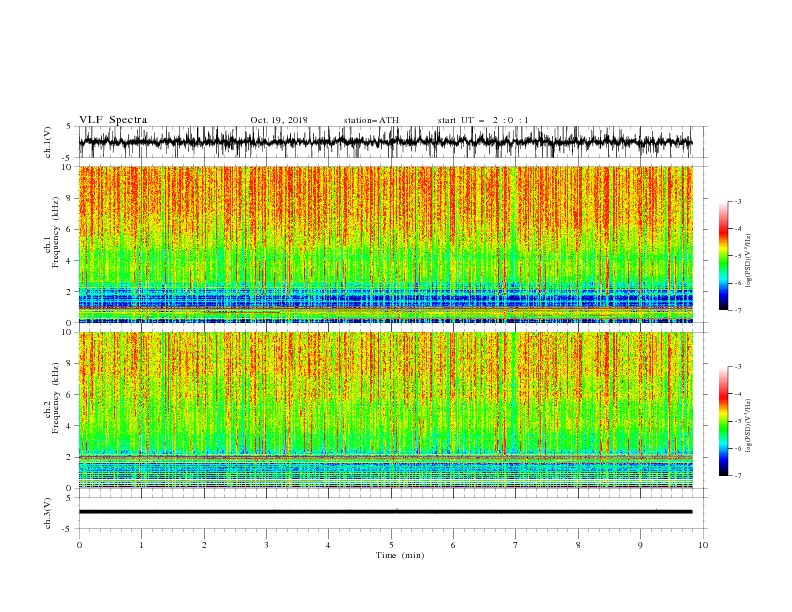792x612 pixels.
Task: Click the "start UT = 2 :0 :1" text
Action: tap(483, 120)
